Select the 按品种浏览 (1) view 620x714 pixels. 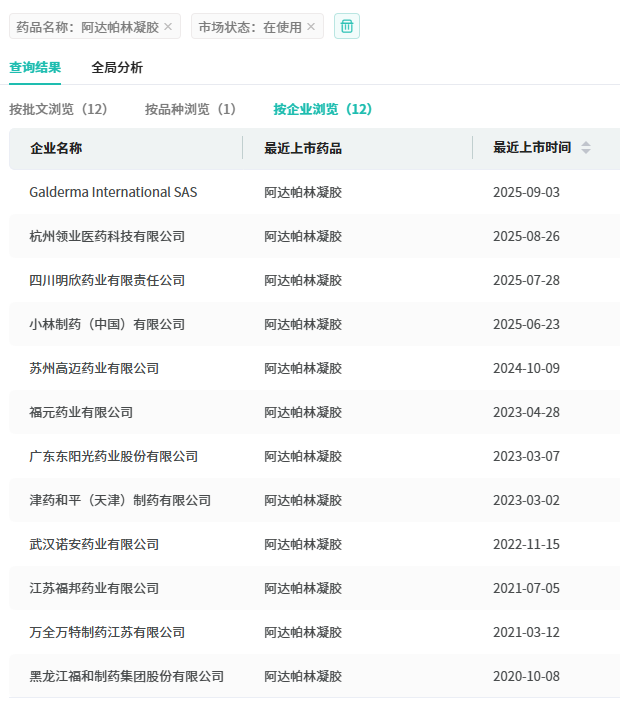click(x=190, y=109)
